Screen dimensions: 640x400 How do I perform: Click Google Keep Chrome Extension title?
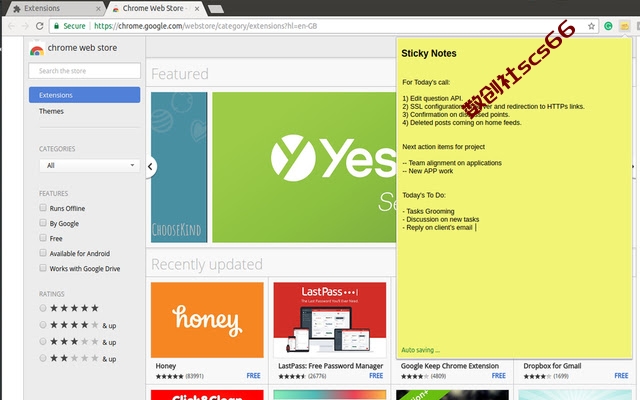click(x=450, y=366)
